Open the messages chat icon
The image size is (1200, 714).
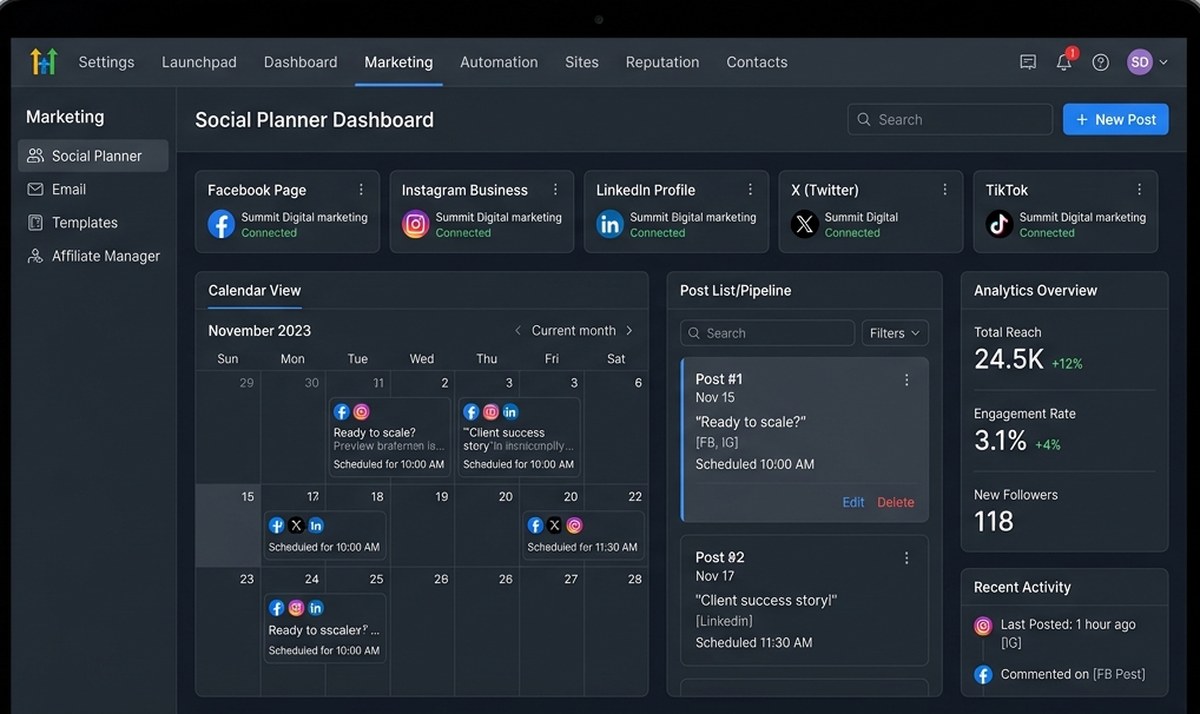pos(1028,62)
